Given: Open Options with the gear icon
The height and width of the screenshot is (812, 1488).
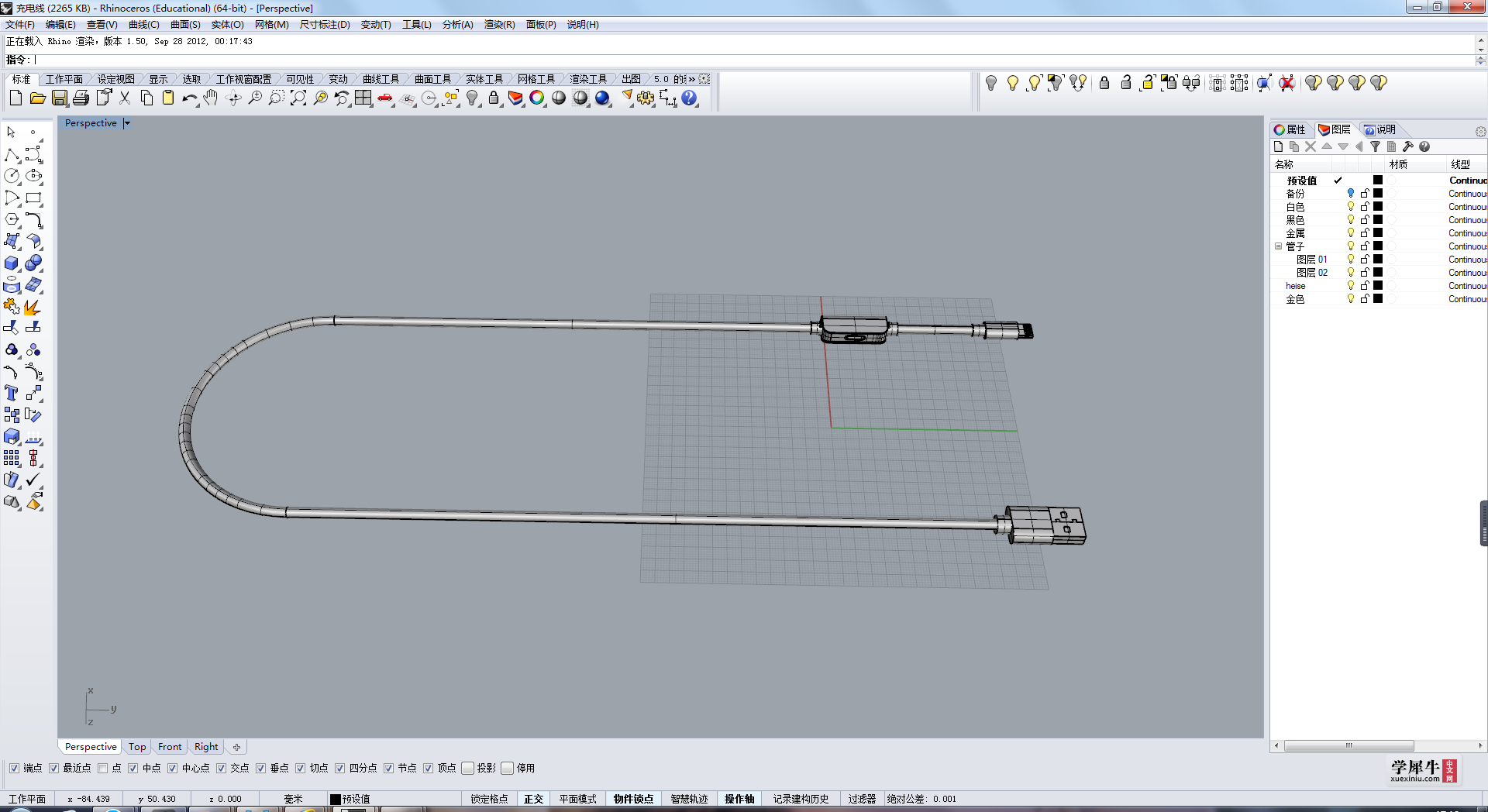Looking at the screenshot, I should 646,98.
